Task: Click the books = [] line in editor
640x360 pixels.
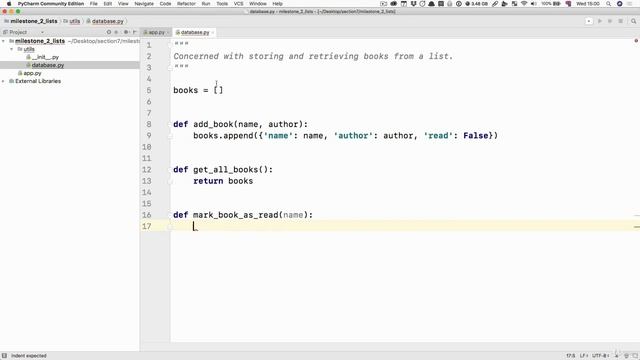Action: pyautogui.click(x=198, y=90)
